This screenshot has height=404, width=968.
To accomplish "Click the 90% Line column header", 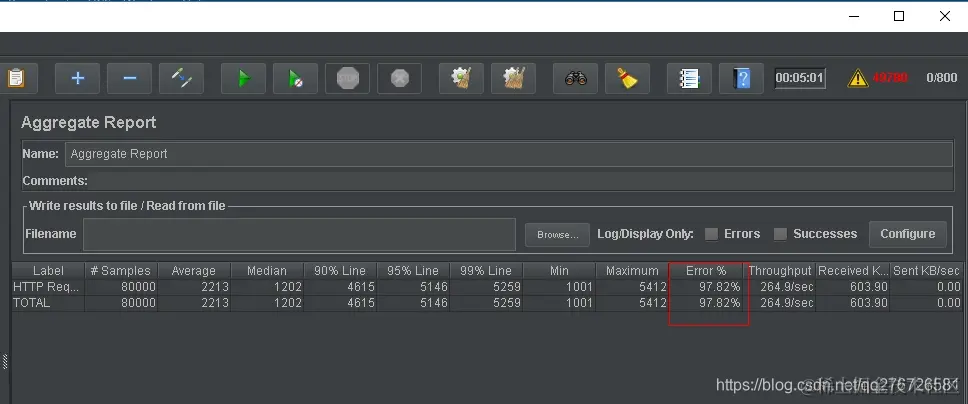I will click(340, 271).
